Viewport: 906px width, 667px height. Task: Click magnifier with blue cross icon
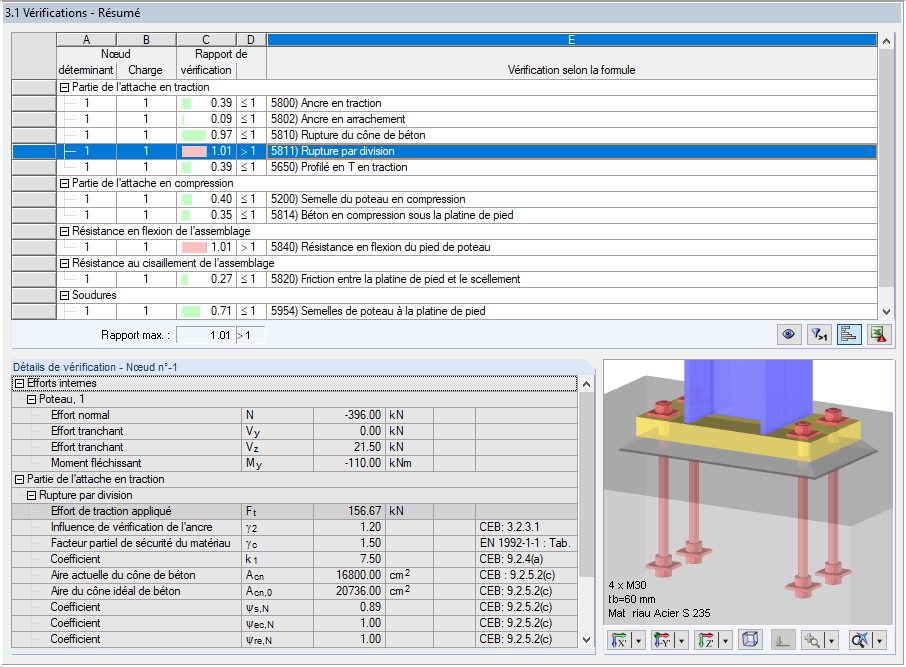(860, 640)
